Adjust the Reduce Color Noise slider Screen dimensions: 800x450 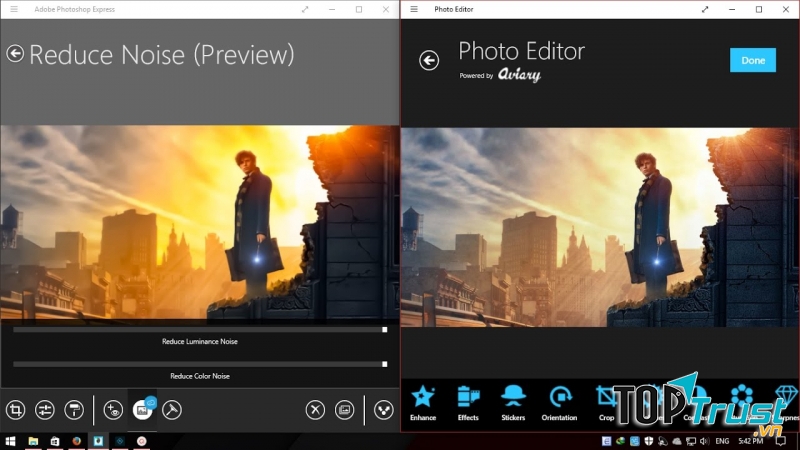tap(200, 364)
